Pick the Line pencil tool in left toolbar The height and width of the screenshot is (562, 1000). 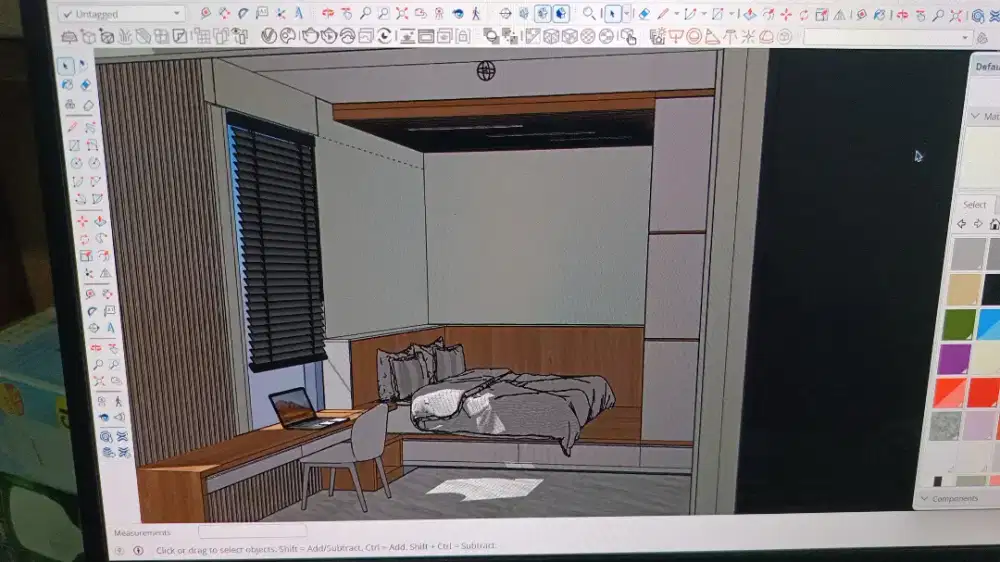pyautogui.click(x=73, y=126)
